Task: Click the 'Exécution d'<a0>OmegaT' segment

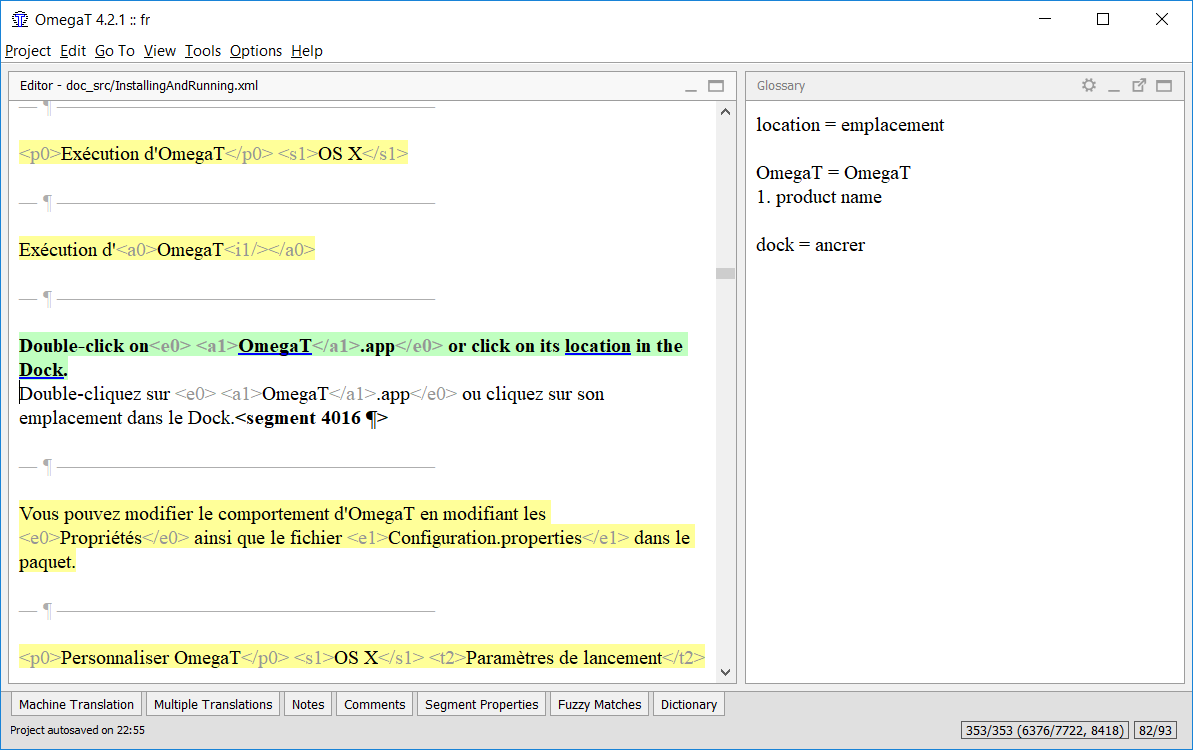Action: 167,249
